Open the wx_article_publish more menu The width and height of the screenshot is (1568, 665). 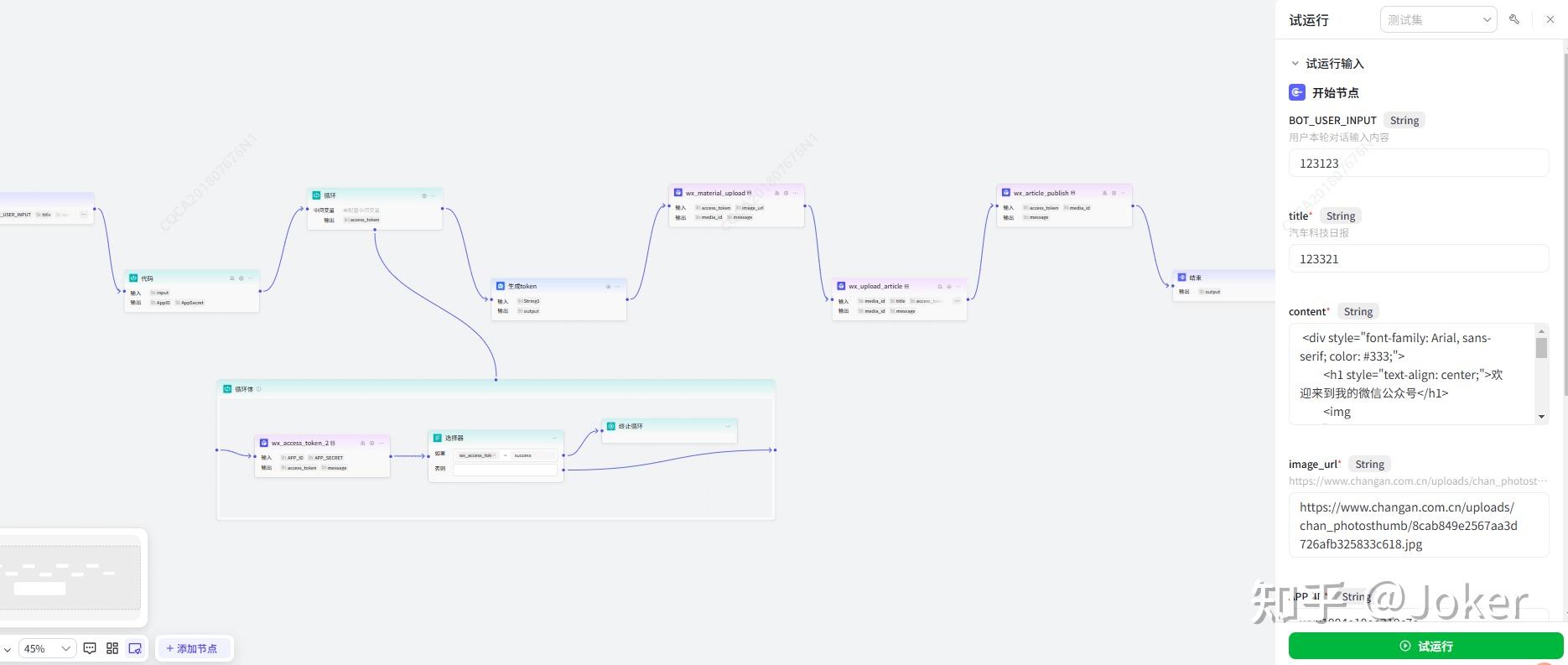pos(1123,193)
